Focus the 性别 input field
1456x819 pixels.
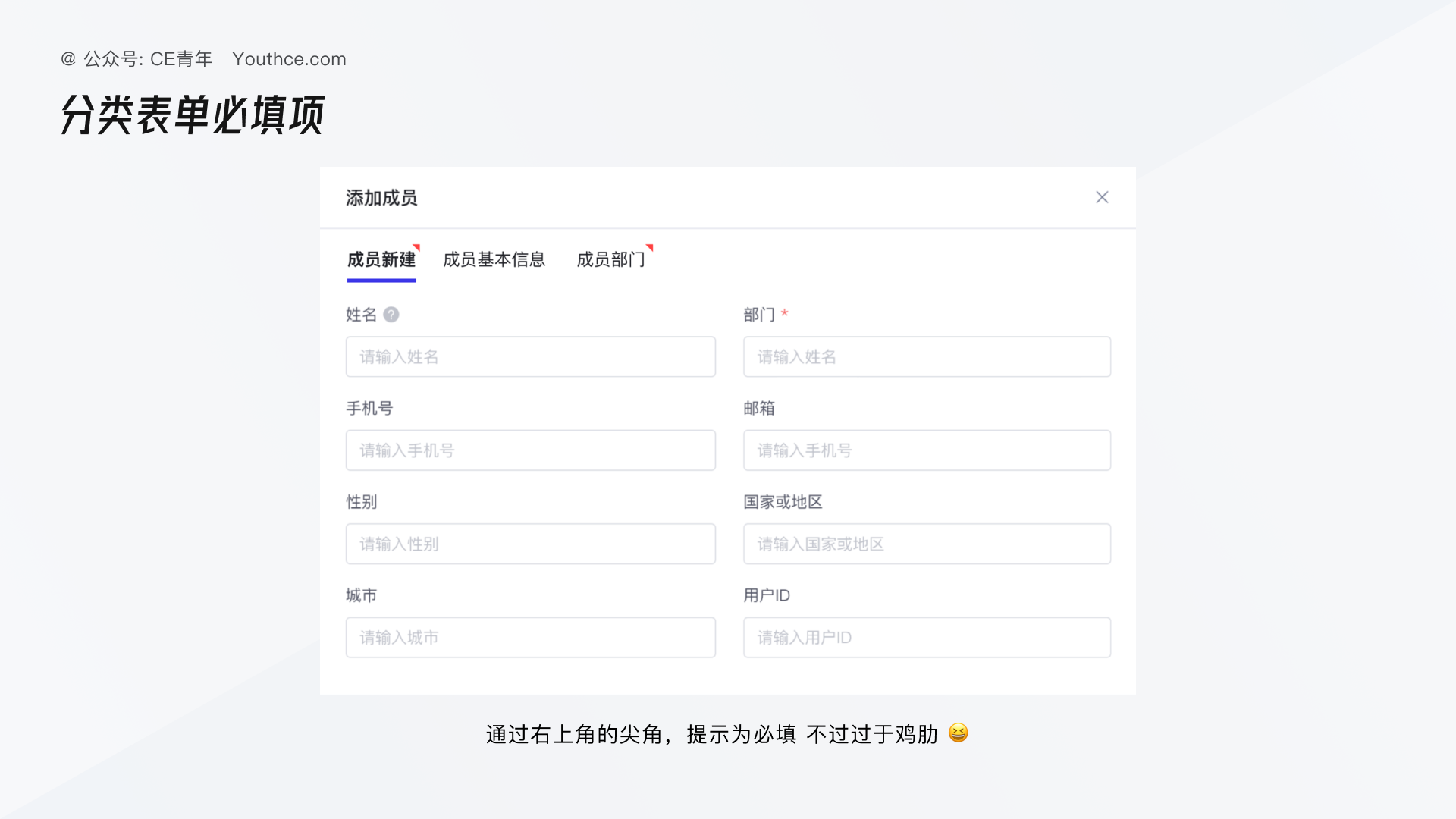pyautogui.click(x=531, y=544)
